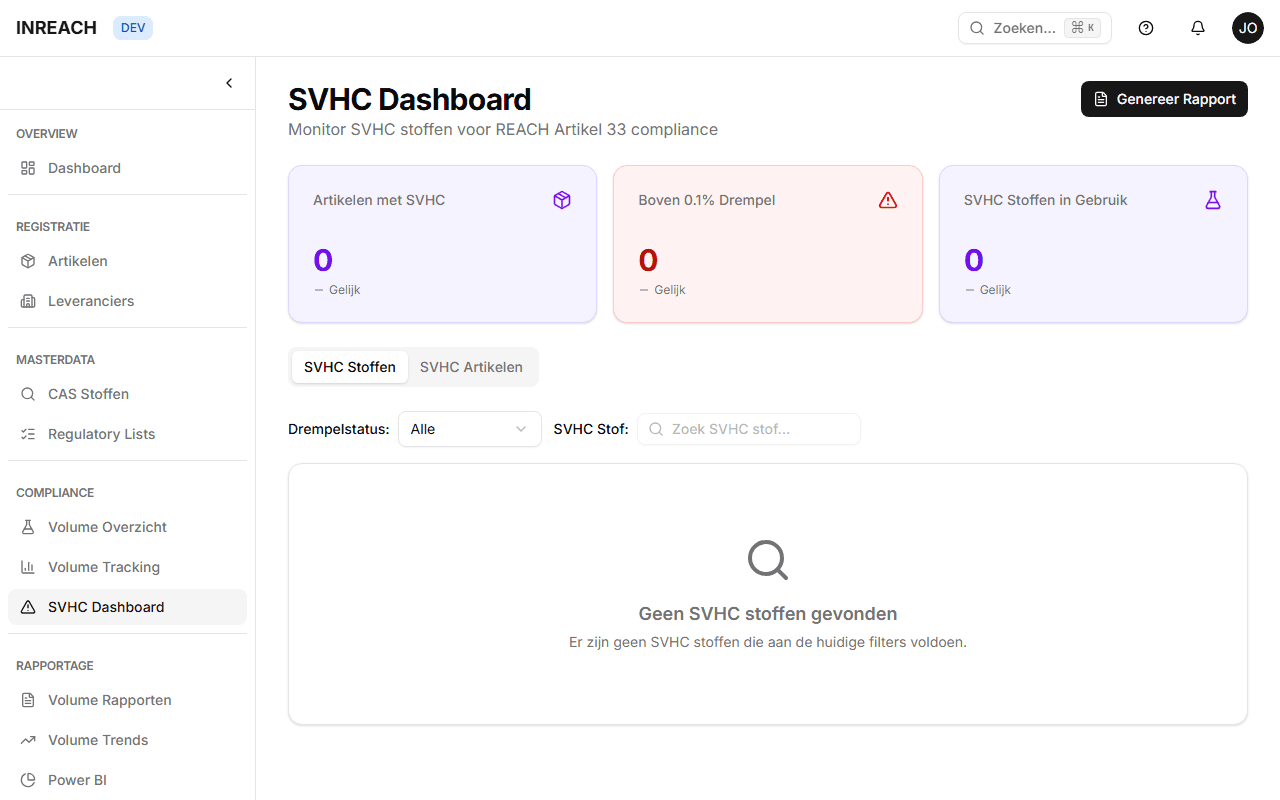This screenshot has width=1280, height=800.
Task: Click the package icon on Artikelen met SVHC card
Action: point(562,200)
